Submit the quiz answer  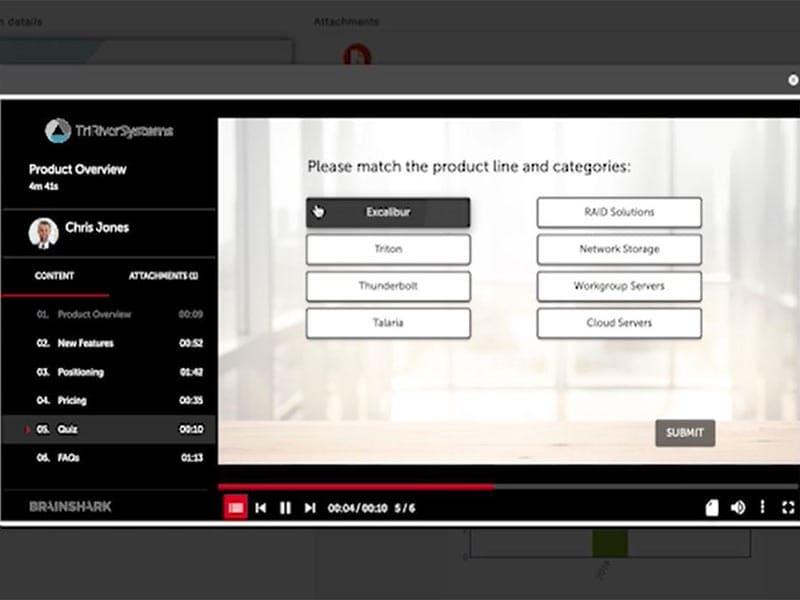[685, 433]
